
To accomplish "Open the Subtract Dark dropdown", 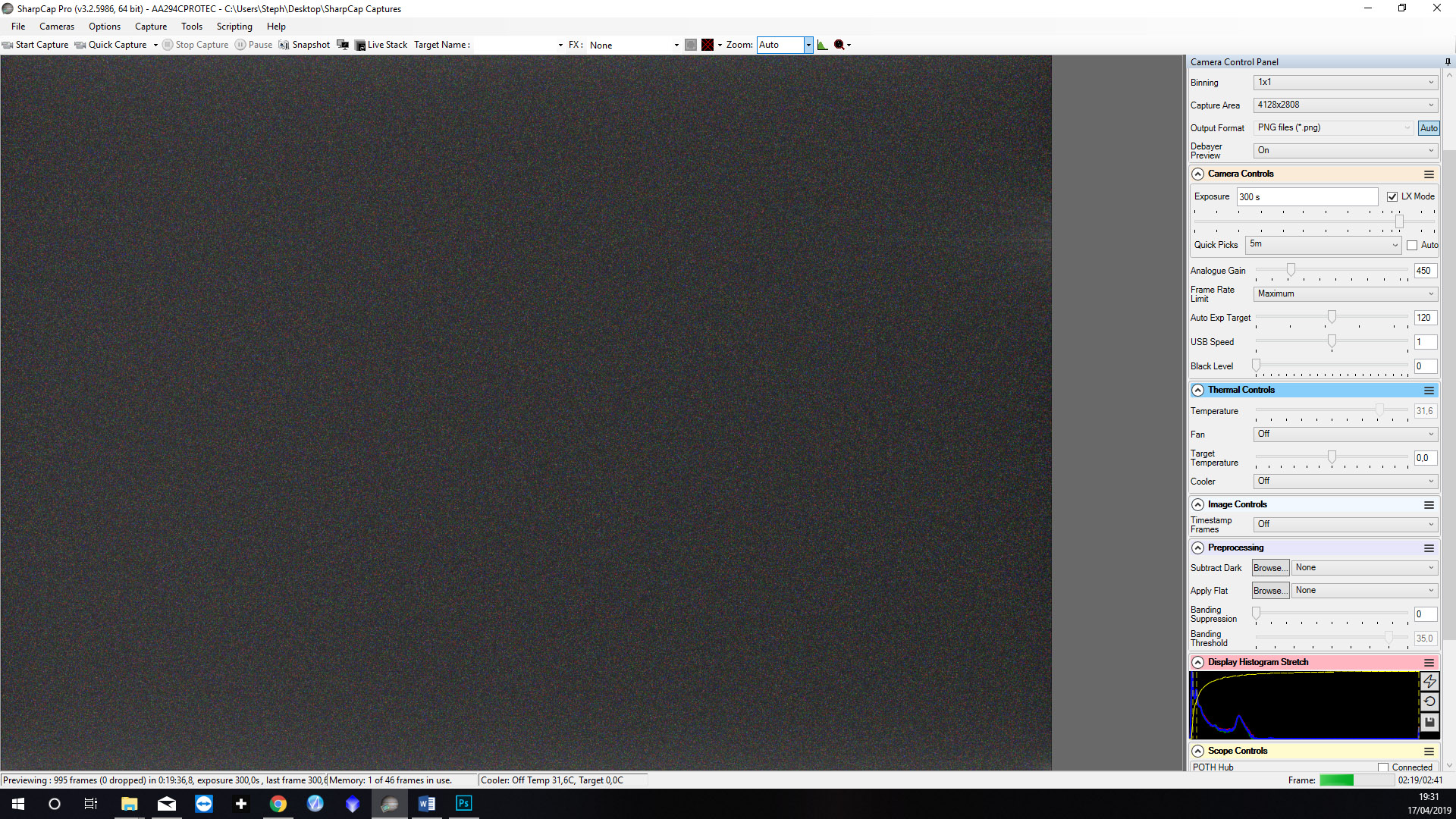I will [1365, 568].
